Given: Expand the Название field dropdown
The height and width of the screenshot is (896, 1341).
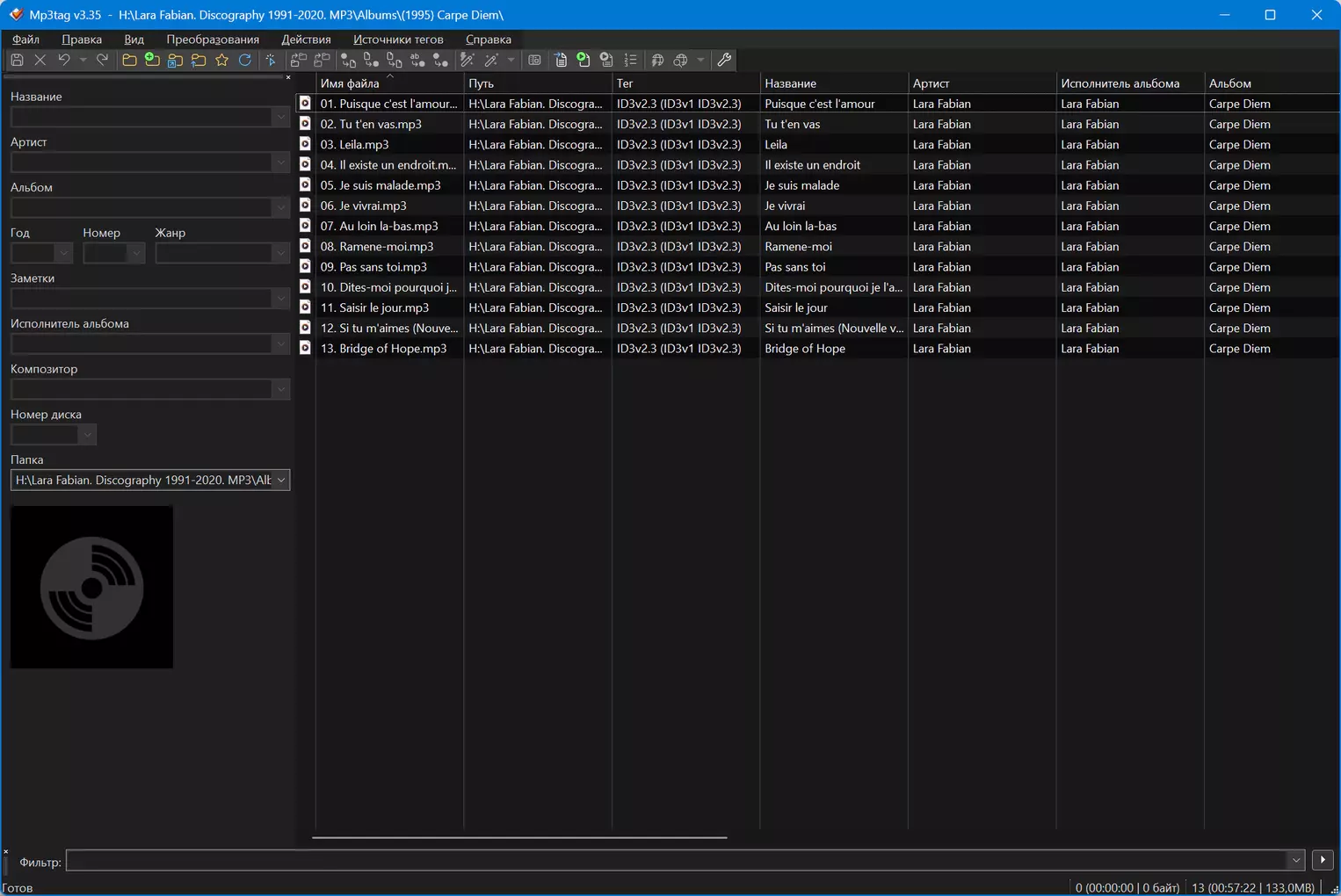Looking at the screenshot, I should click(280, 117).
